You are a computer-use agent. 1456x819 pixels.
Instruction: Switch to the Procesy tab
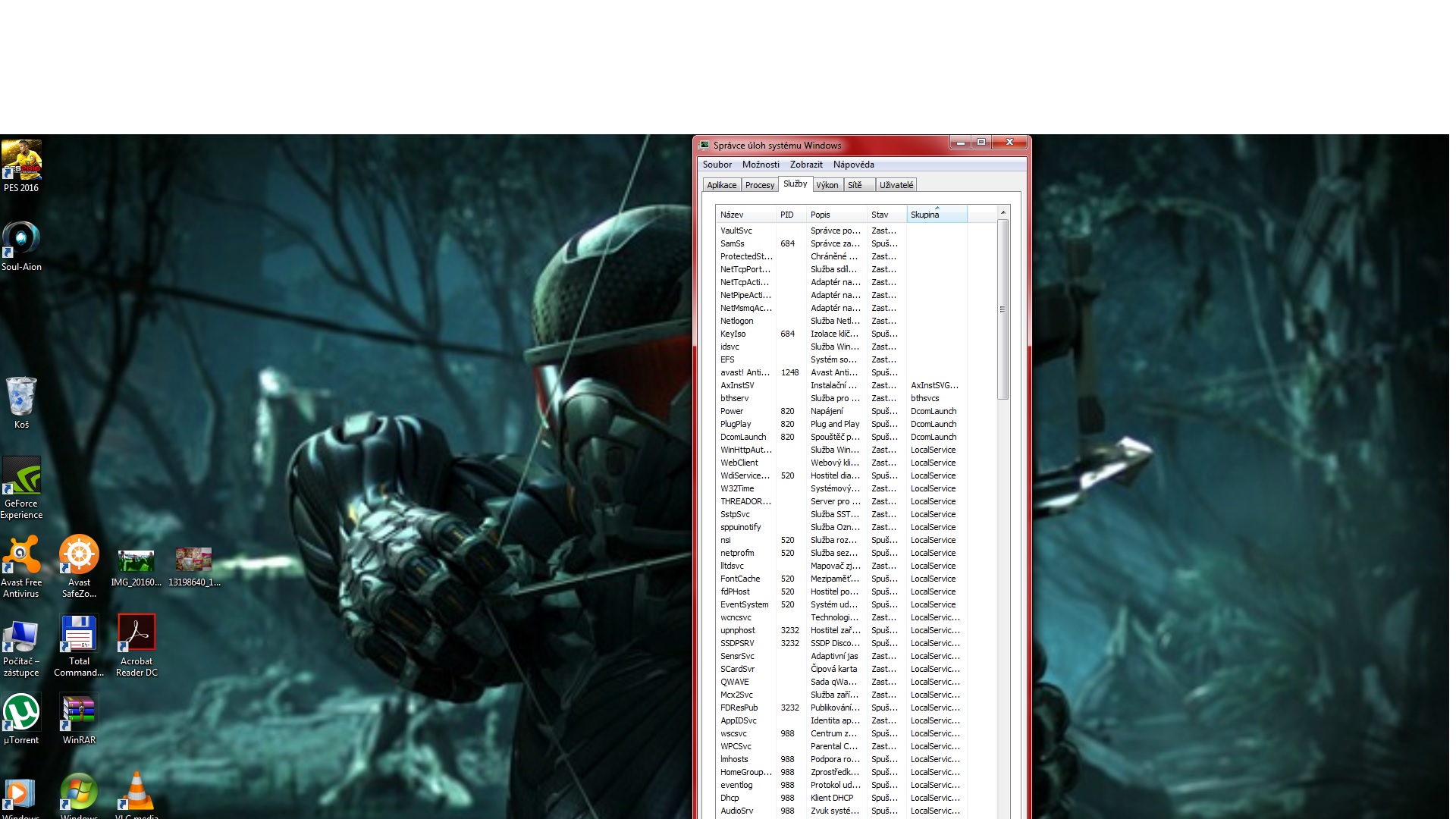[759, 185]
